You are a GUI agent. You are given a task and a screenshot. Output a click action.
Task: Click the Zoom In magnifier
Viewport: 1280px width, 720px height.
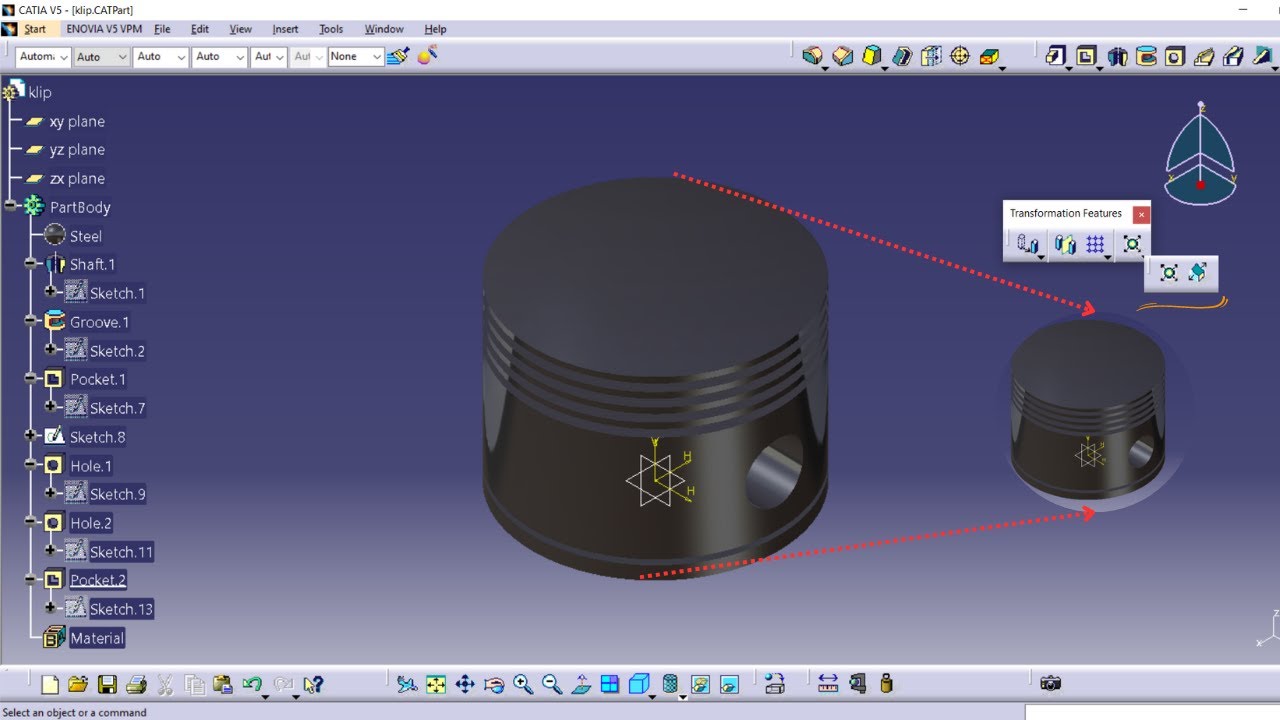(523, 684)
